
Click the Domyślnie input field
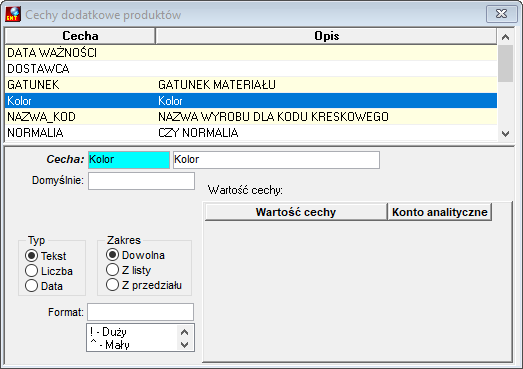coord(141,181)
